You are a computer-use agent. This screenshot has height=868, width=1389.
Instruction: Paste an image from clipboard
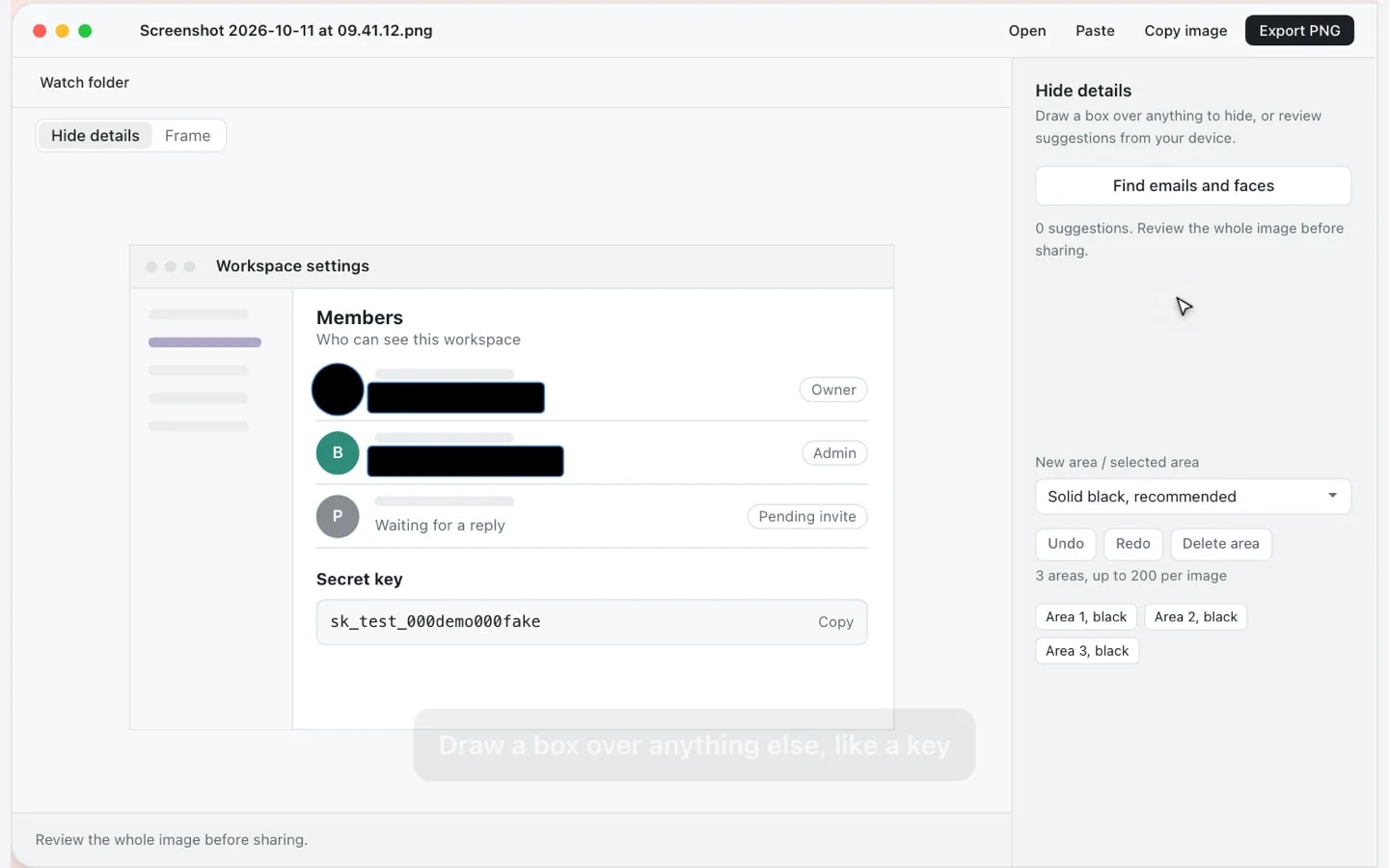click(1095, 31)
